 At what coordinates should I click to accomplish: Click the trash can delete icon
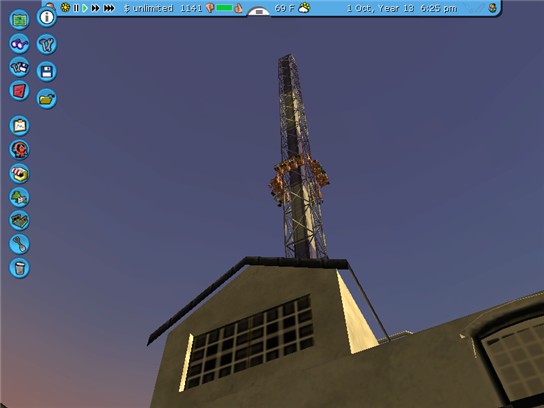(19, 268)
